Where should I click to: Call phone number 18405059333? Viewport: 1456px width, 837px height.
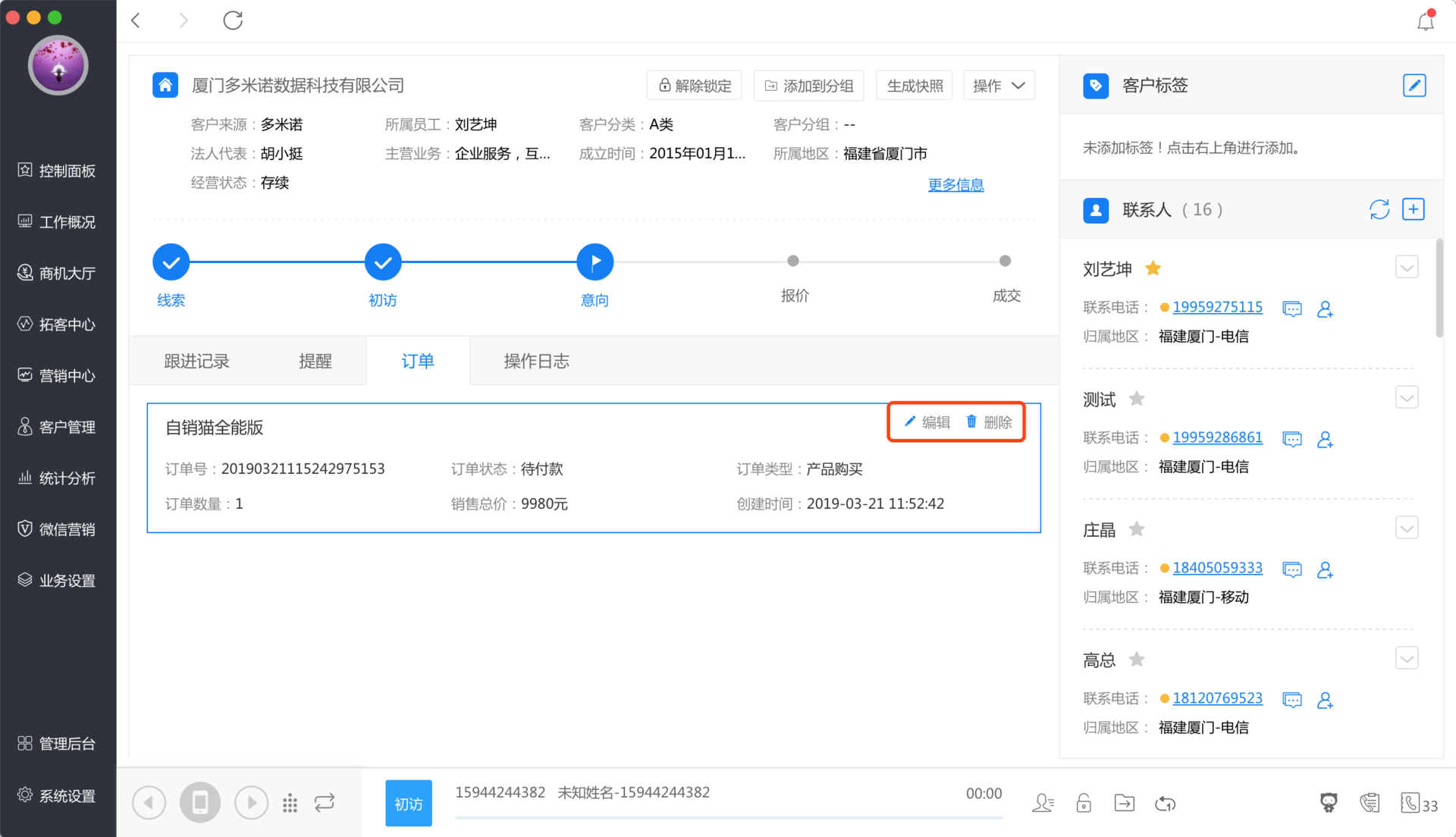point(1217,568)
